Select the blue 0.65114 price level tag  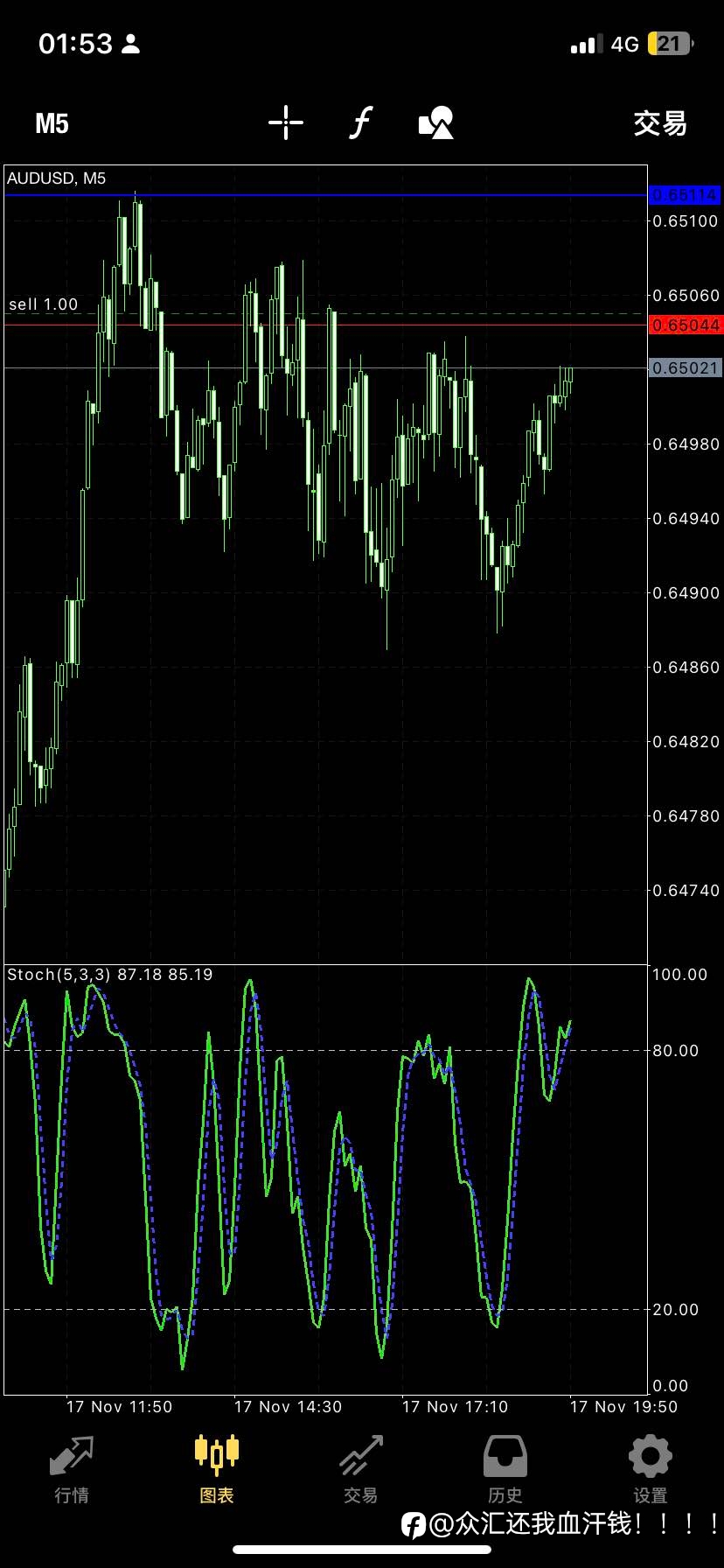tap(685, 194)
